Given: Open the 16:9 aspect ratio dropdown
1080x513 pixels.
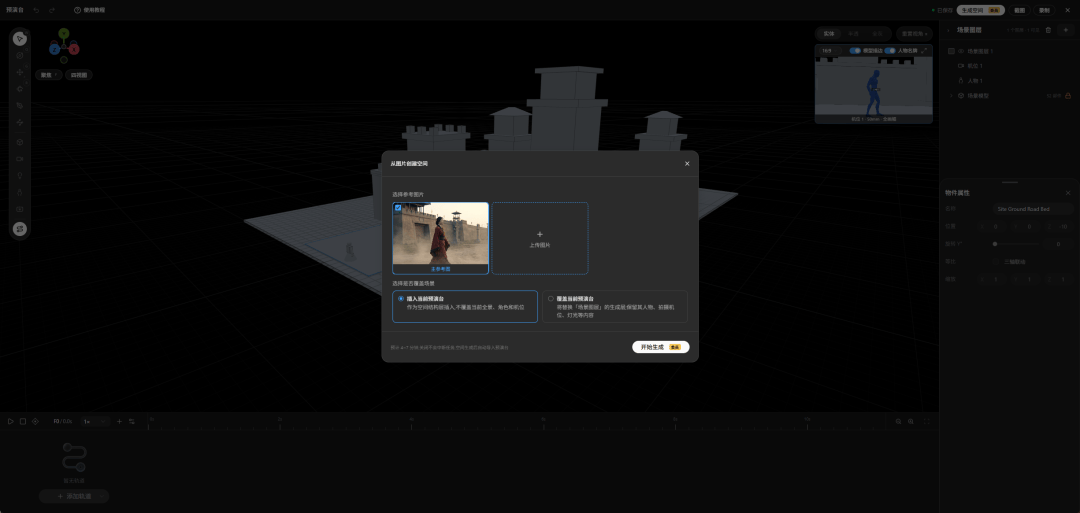Looking at the screenshot, I should (830, 50).
